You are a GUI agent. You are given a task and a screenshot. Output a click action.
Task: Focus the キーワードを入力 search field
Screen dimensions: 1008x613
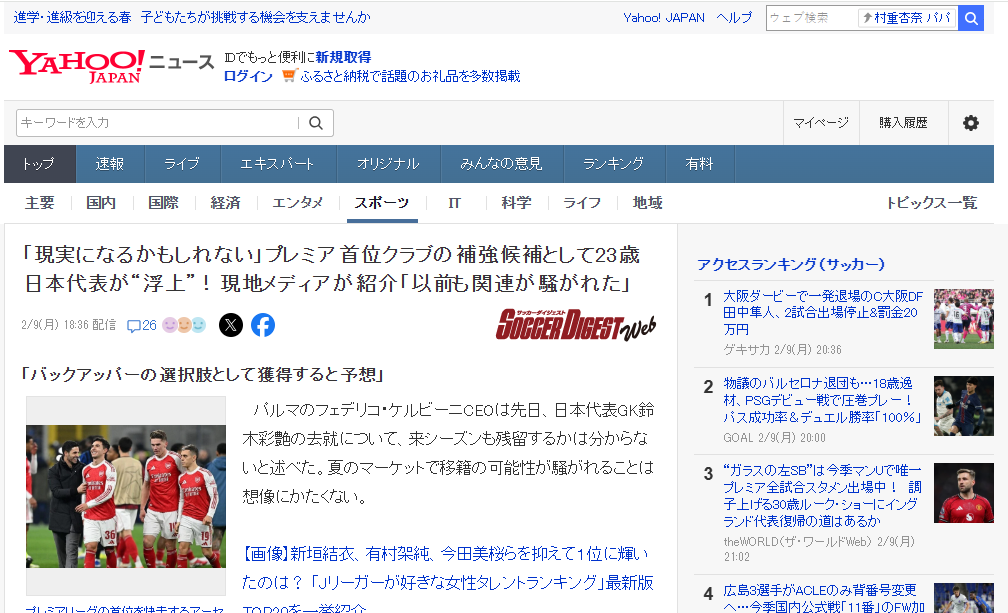pos(156,123)
